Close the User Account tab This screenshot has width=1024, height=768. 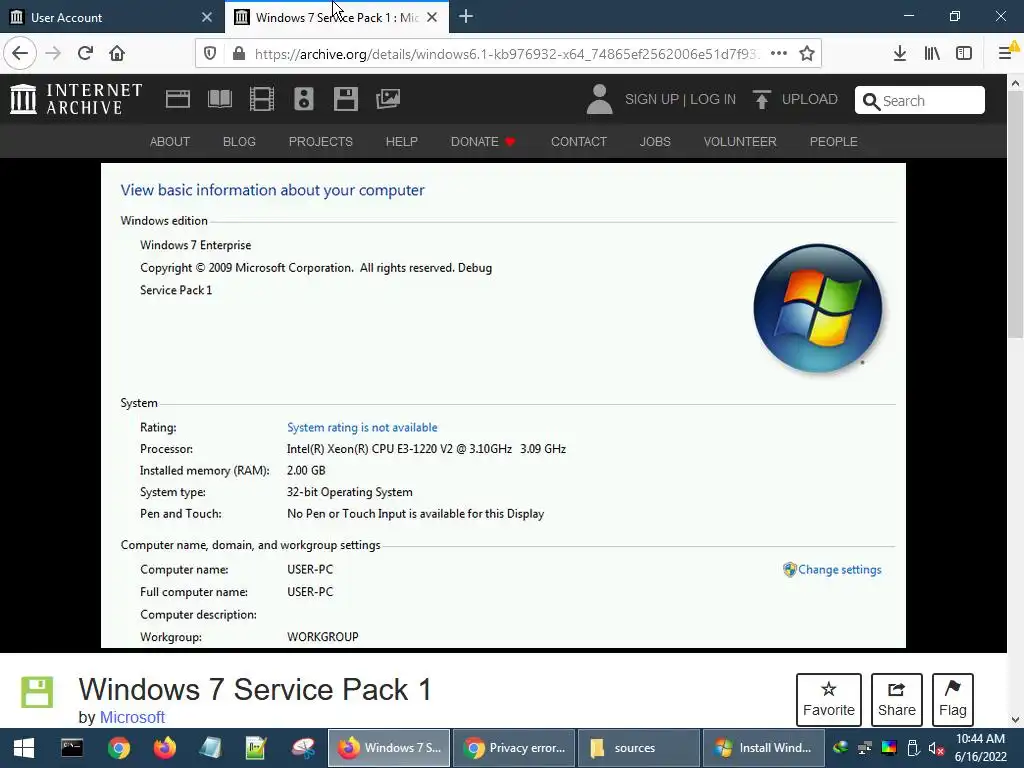point(206,17)
